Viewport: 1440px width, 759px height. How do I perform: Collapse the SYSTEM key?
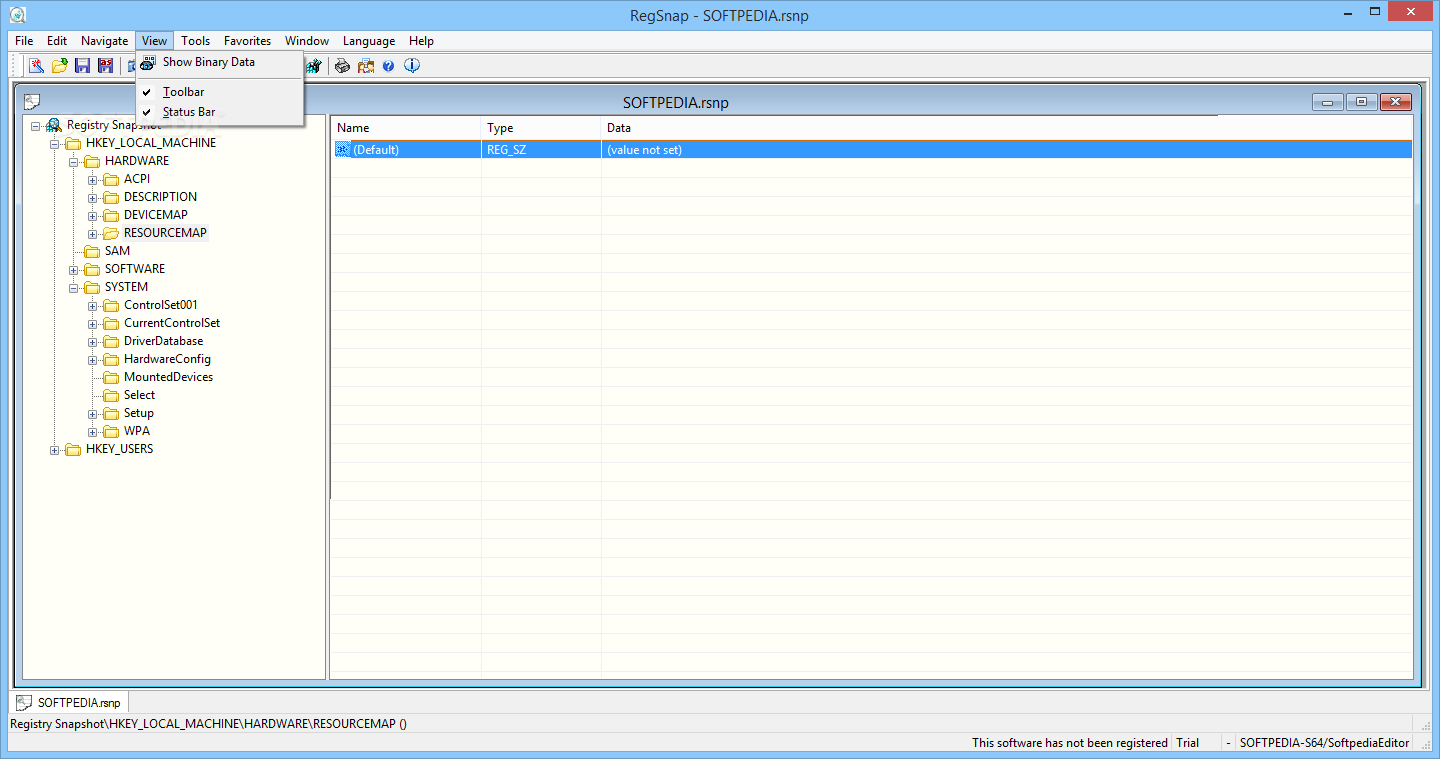click(74, 288)
